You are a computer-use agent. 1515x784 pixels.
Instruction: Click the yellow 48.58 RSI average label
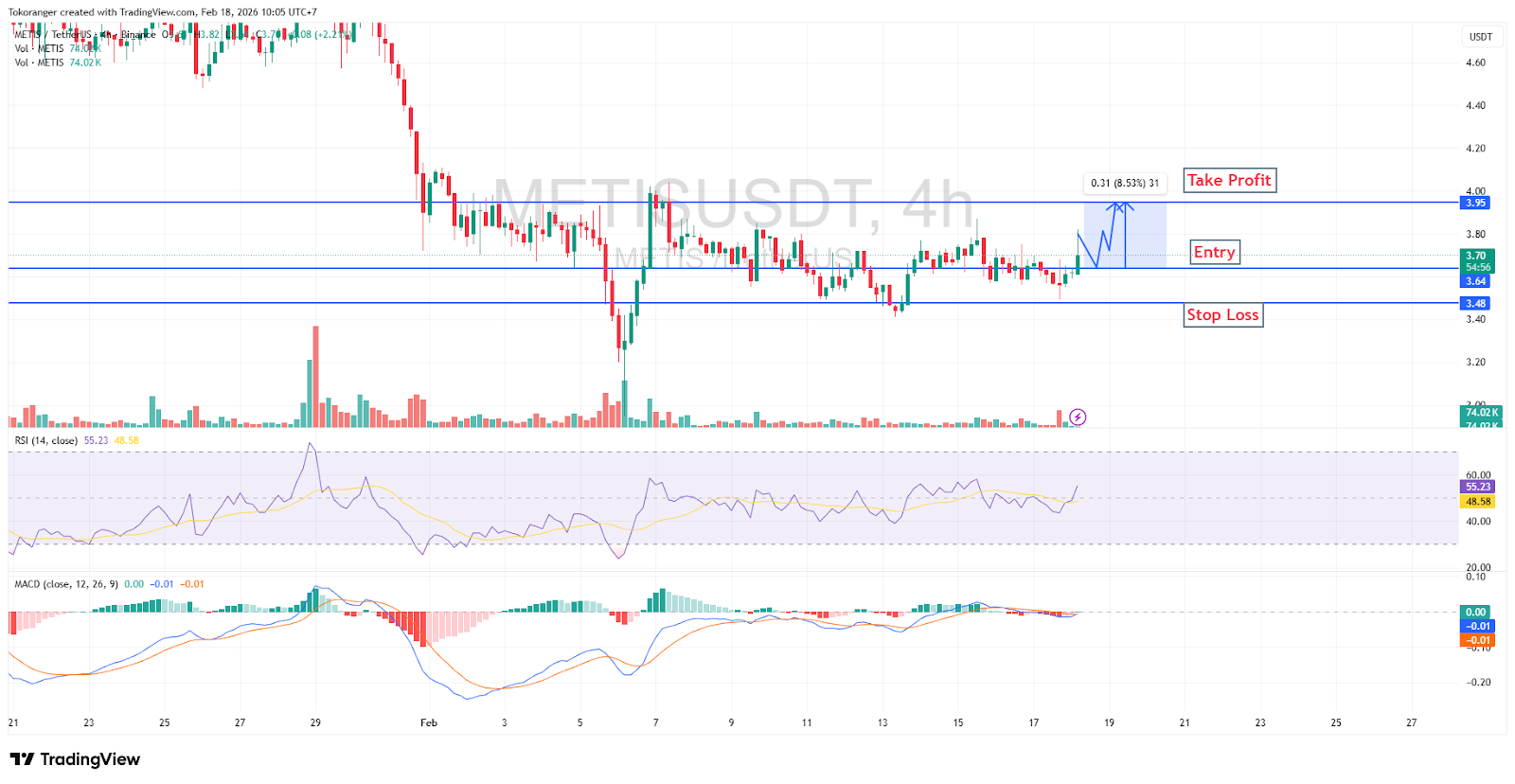click(1477, 502)
